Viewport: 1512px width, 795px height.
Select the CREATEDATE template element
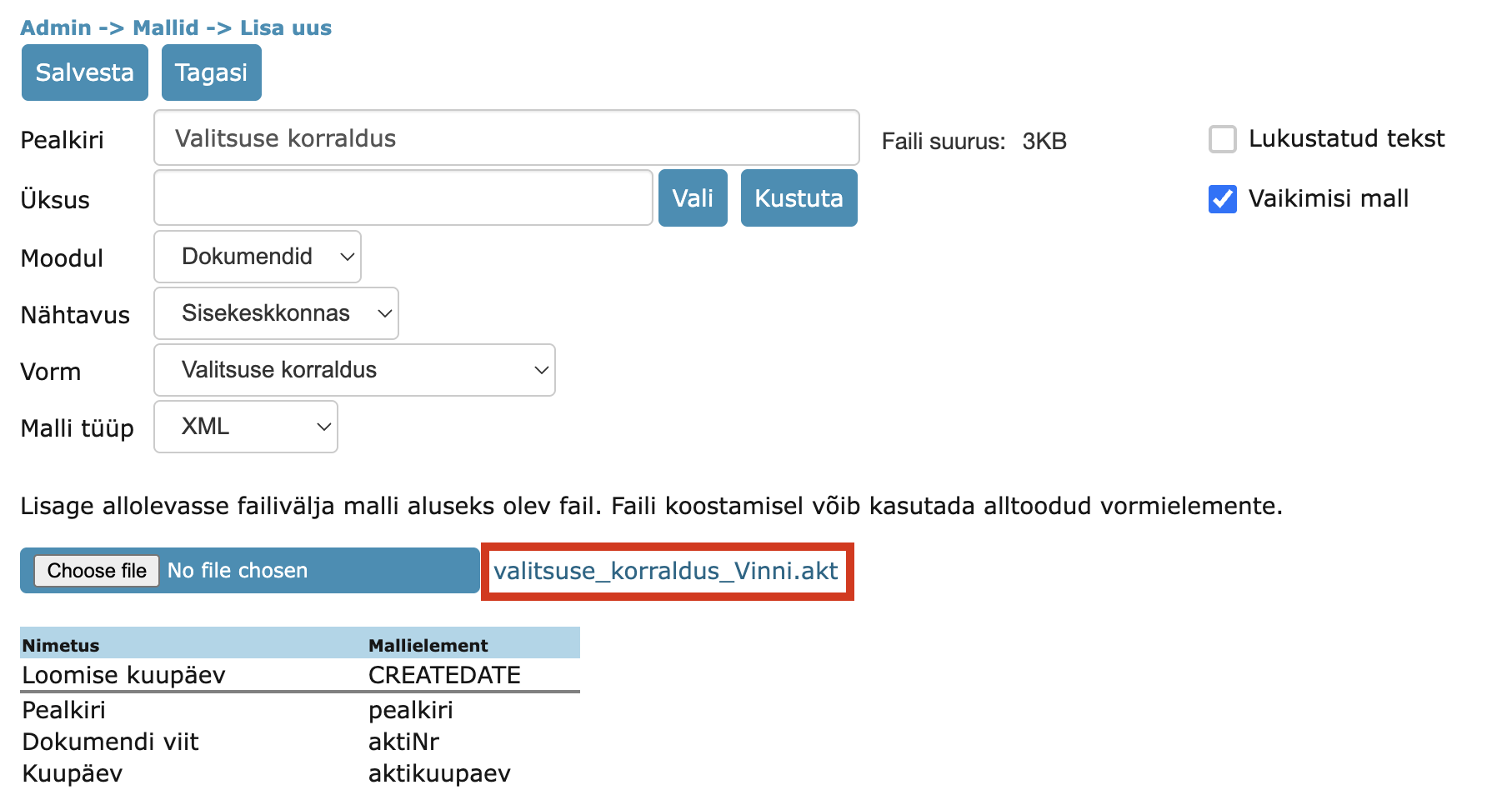tap(444, 675)
